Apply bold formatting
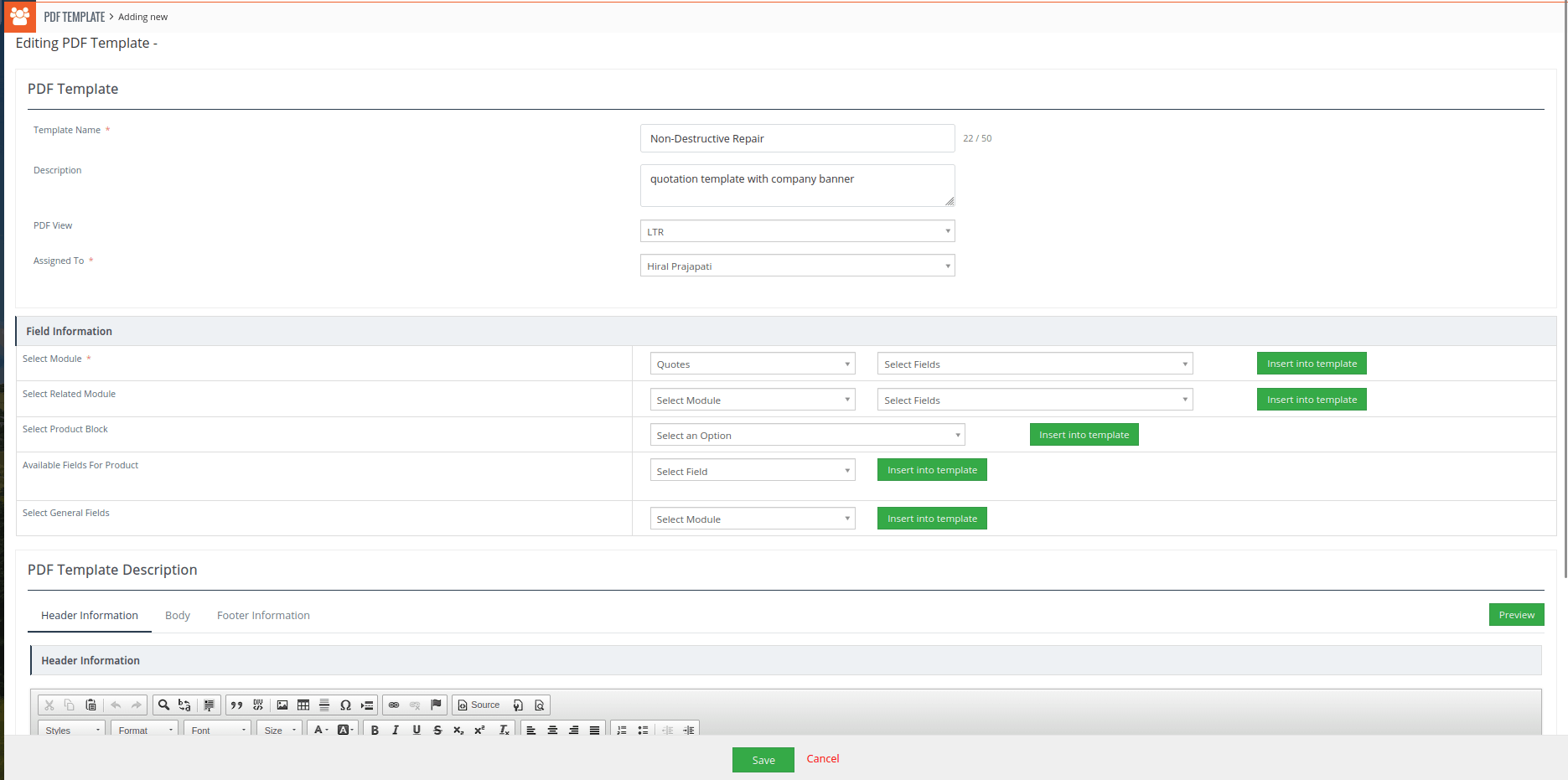The width and height of the screenshot is (1568, 780). (375, 730)
